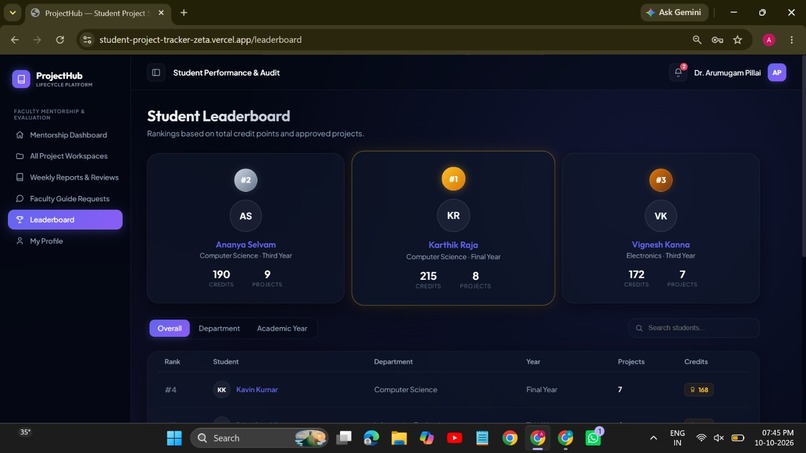Open Karthik Raja's profile link
Image resolution: width=806 pixels, height=453 pixels.
453,245
